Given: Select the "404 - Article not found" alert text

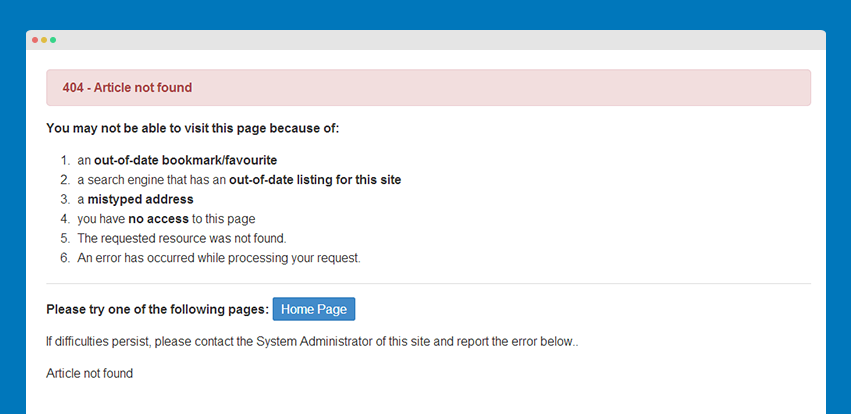Looking at the screenshot, I should pos(127,87).
